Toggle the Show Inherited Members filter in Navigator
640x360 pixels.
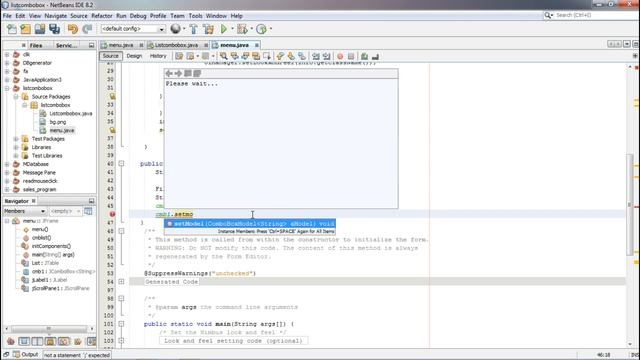[11, 341]
